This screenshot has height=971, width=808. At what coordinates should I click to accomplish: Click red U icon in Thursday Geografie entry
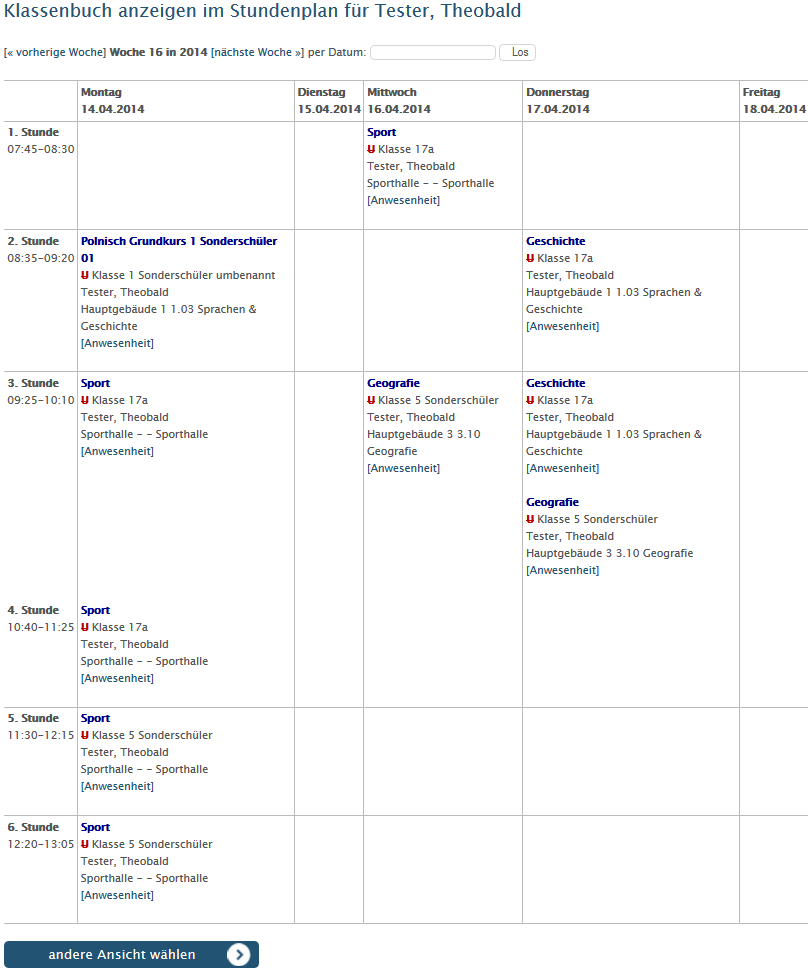[x=530, y=519]
